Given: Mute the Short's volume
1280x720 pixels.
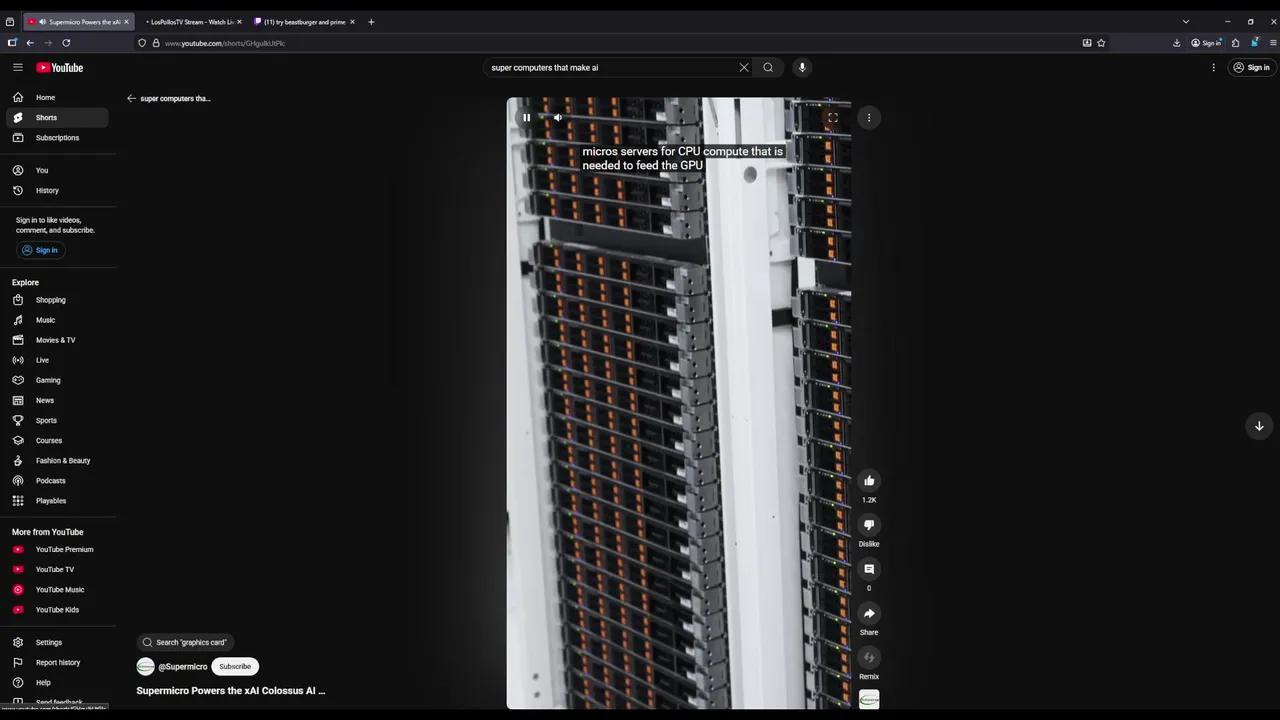Looking at the screenshot, I should (x=558, y=117).
